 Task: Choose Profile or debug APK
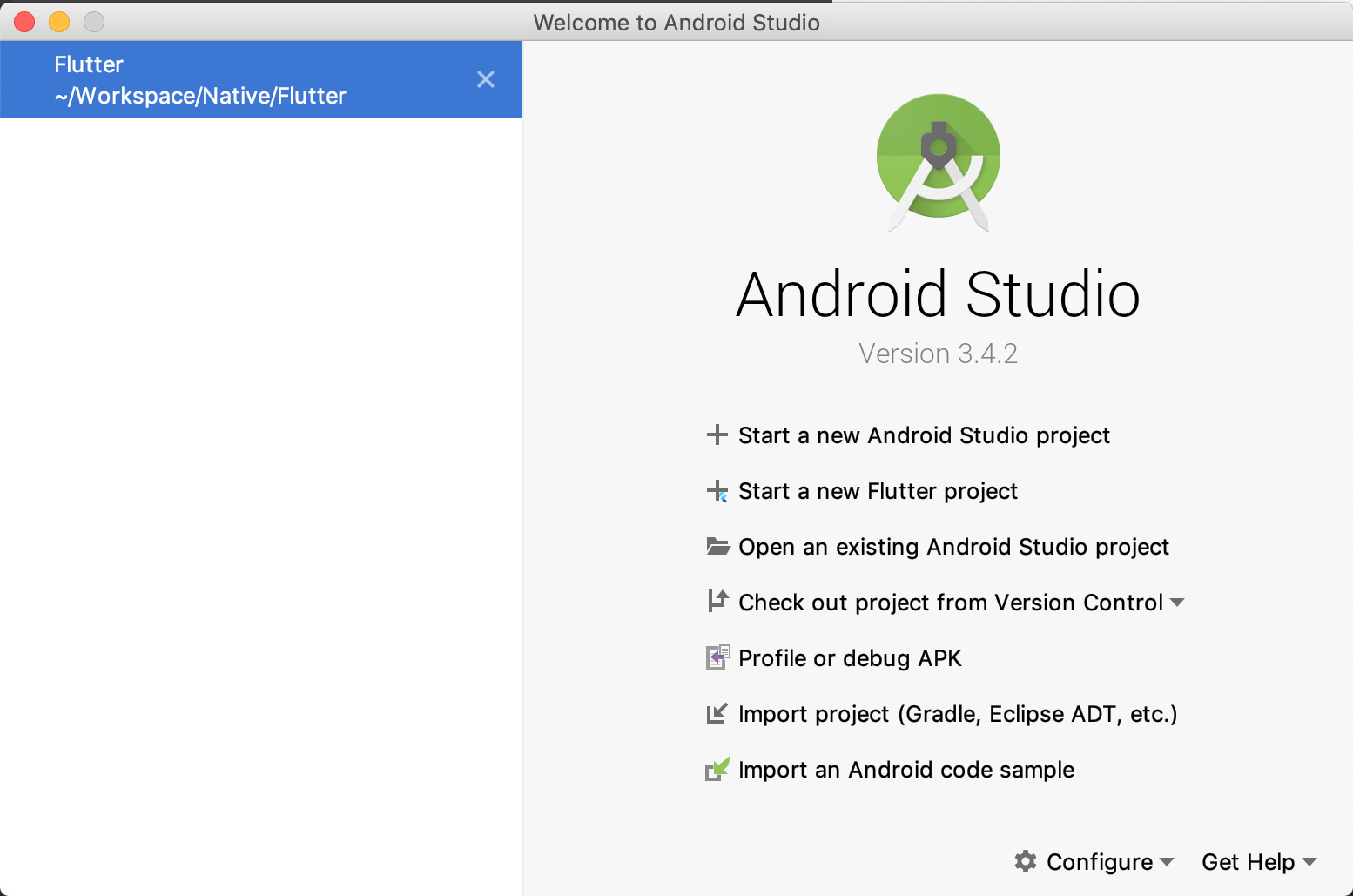(x=850, y=658)
